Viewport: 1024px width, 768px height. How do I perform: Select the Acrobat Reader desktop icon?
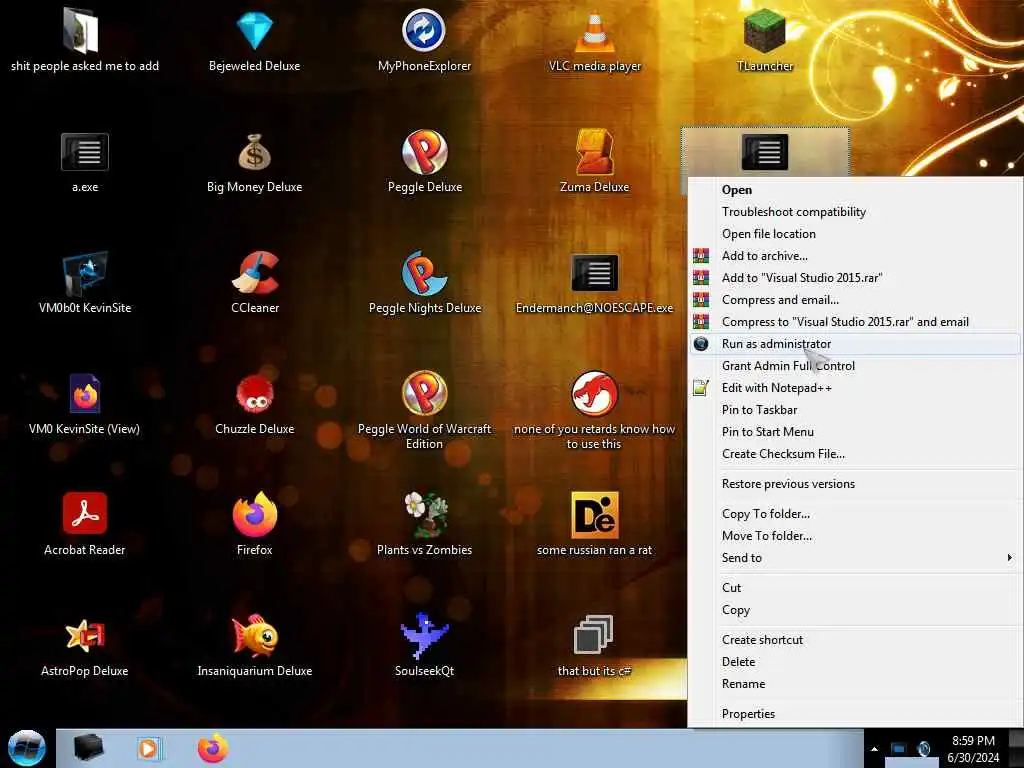[x=84, y=514]
